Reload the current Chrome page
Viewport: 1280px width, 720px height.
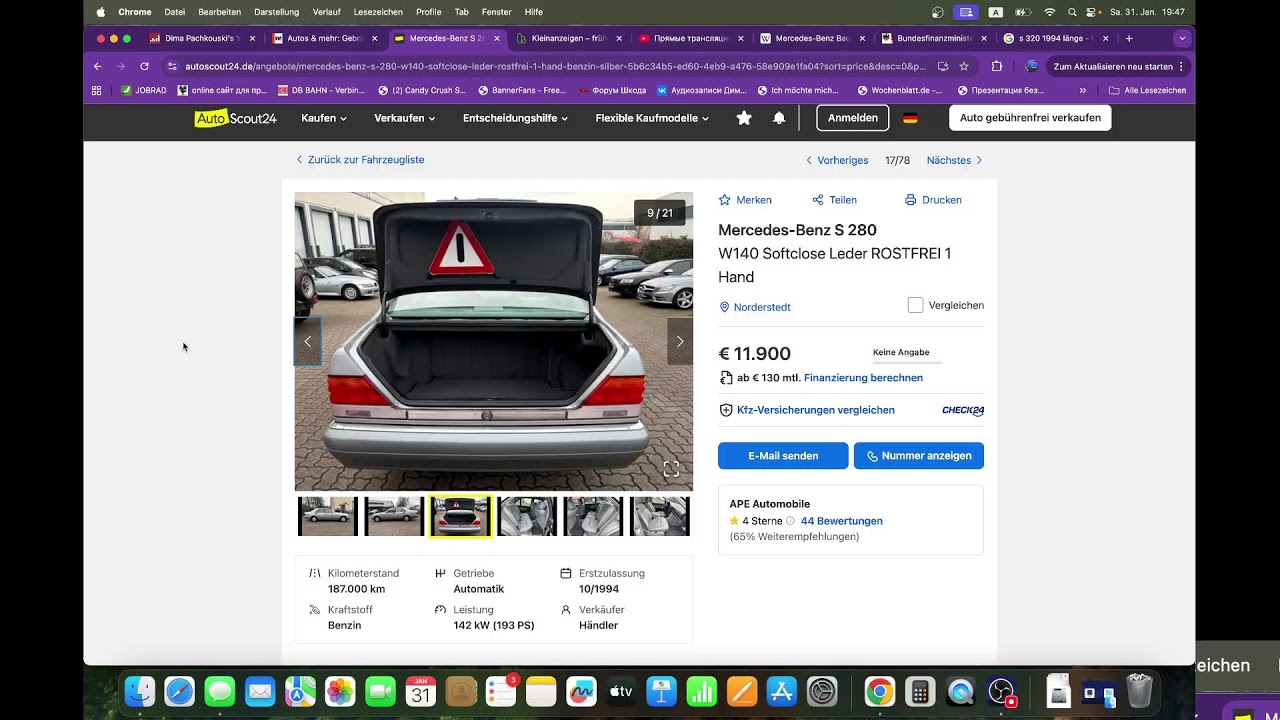click(144, 66)
